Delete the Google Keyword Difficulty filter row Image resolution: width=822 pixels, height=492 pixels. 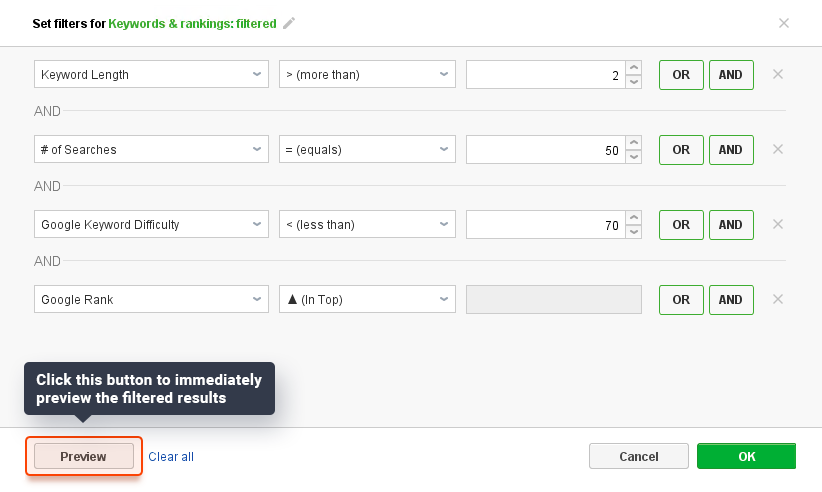tap(778, 224)
